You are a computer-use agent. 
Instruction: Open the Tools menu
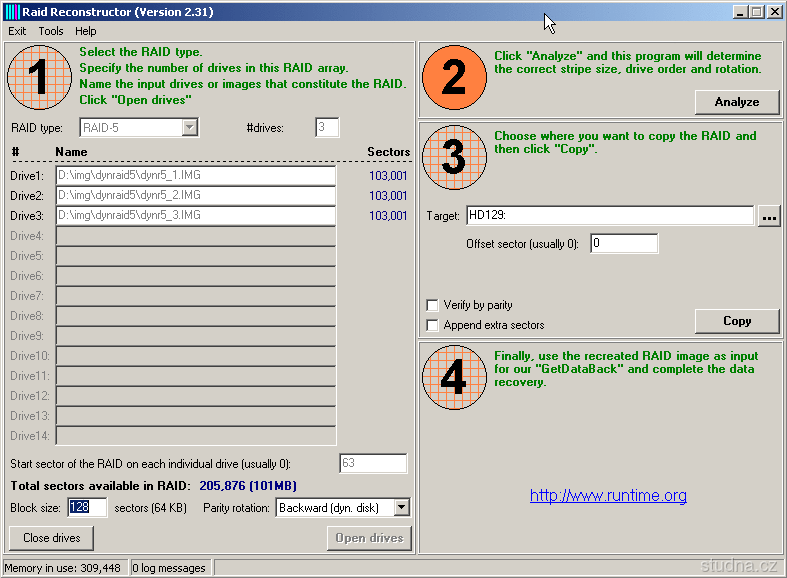click(51, 31)
